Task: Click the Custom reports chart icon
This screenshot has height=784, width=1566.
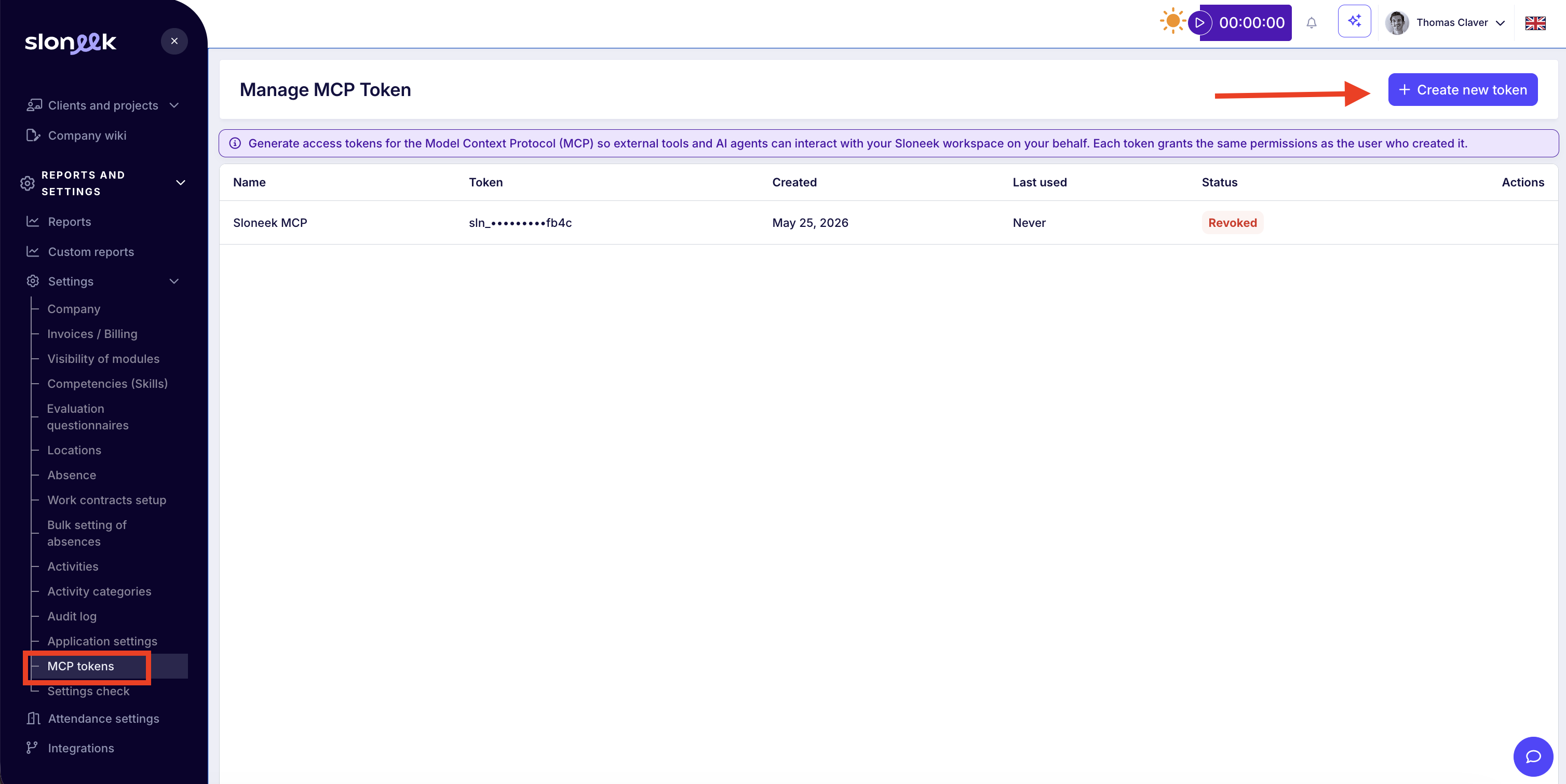Action: click(33, 251)
